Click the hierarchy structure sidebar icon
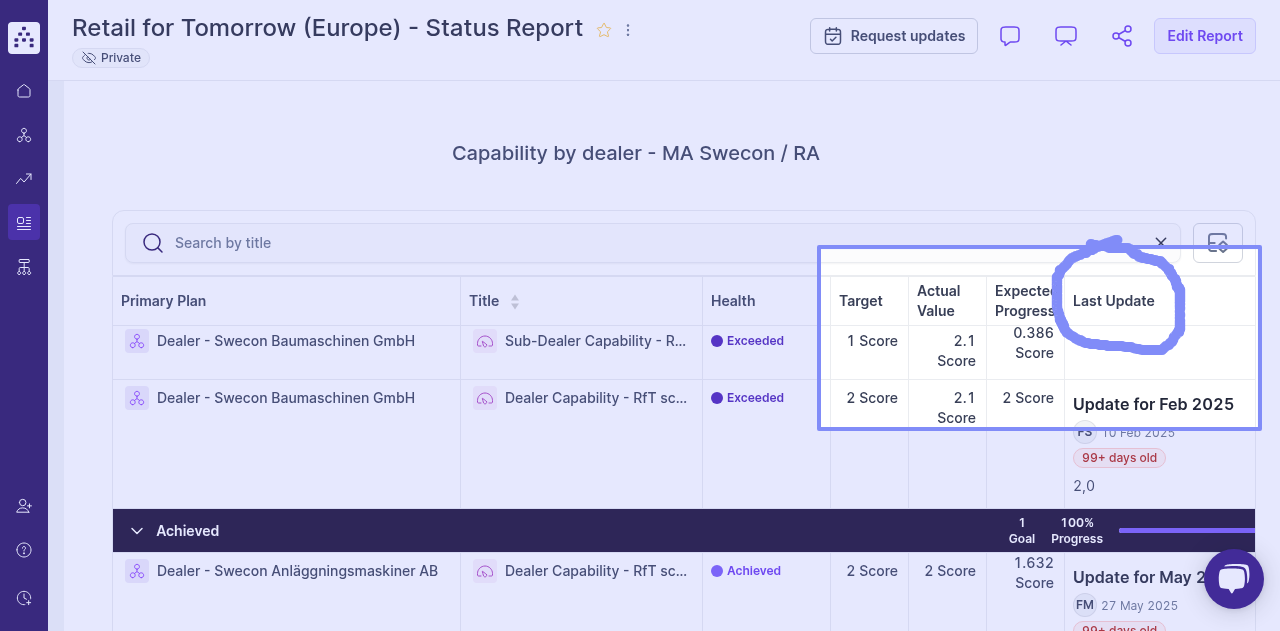Screen dimensions: 1280x631 click(x=24, y=266)
